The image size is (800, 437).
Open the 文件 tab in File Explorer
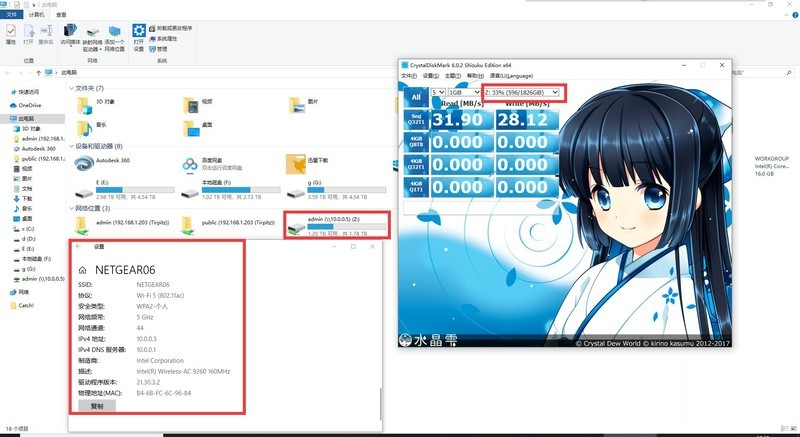point(11,15)
